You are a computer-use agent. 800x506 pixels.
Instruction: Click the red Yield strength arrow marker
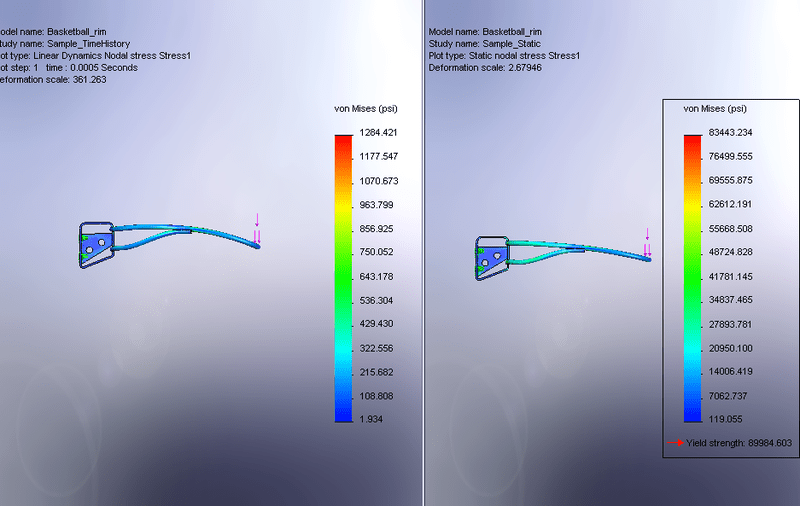point(676,441)
